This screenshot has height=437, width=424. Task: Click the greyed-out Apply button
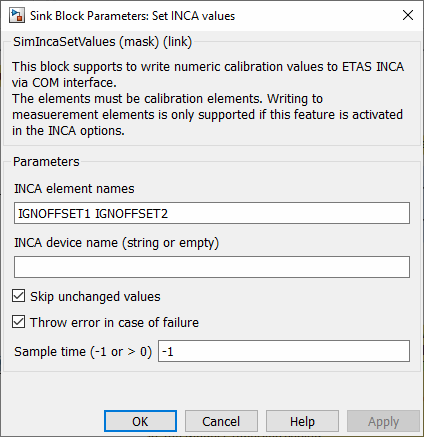click(383, 421)
